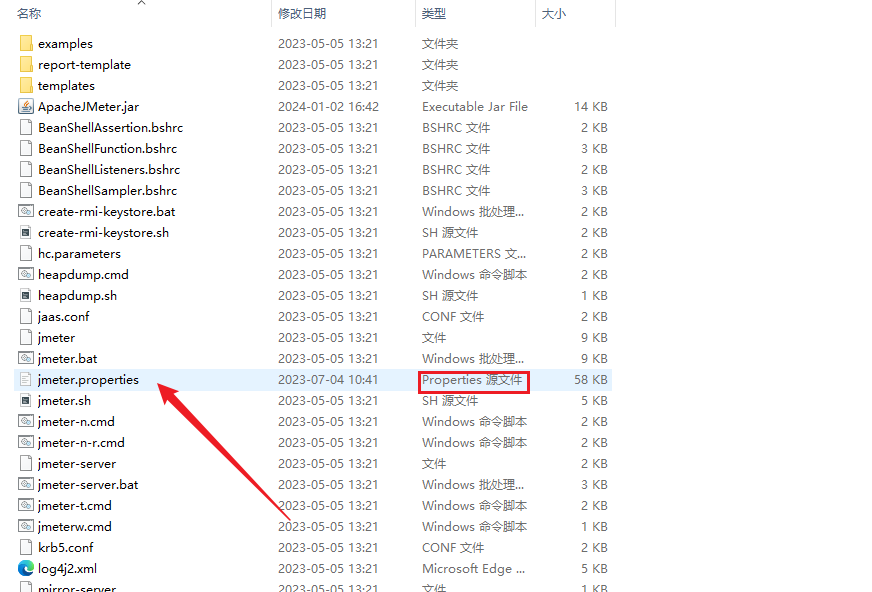This screenshot has height=592, width=872.
Task: Select the file named heapdump.cmd
Action: click(83, 274)
